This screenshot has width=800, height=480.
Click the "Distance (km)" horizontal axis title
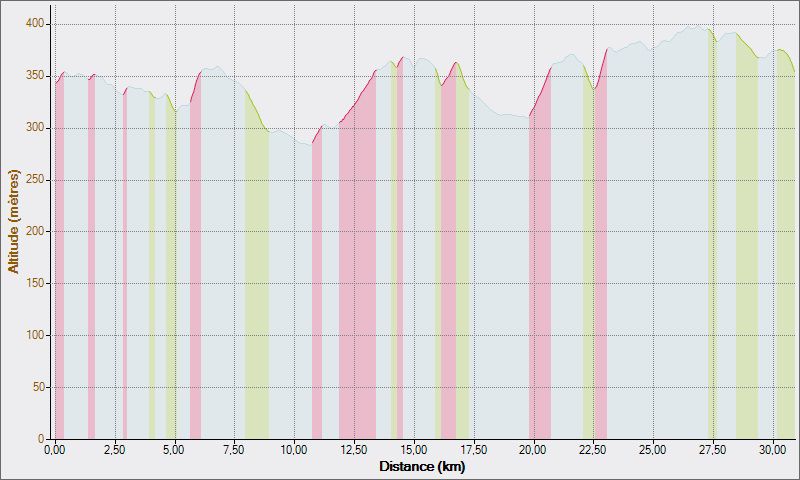point(422,466)
